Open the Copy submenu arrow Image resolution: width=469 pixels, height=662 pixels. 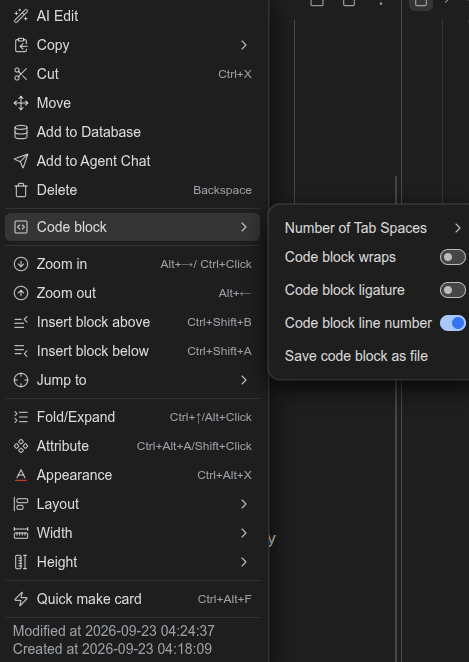244,45
